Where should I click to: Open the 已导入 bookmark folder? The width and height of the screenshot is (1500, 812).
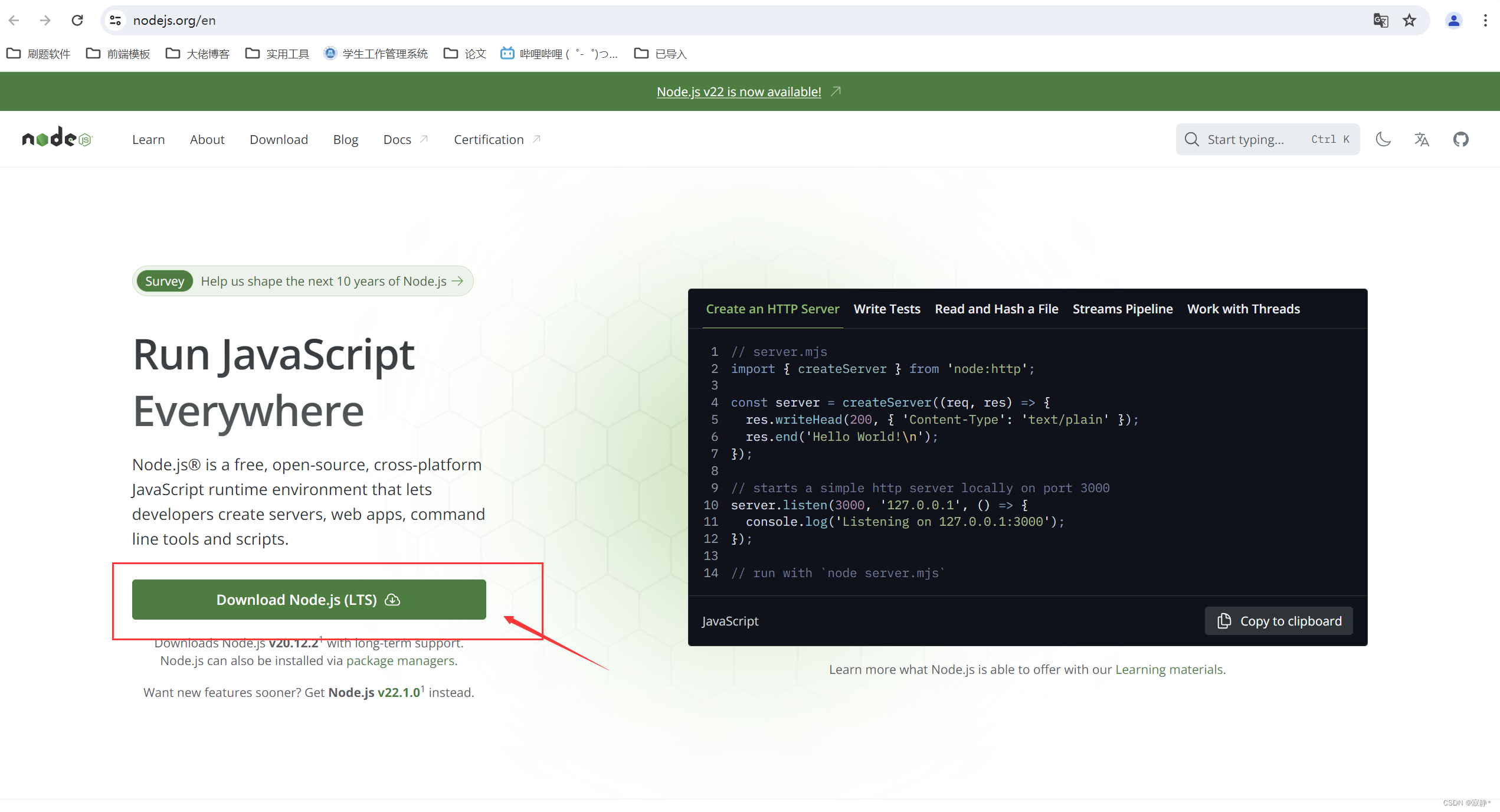(660, 54)
